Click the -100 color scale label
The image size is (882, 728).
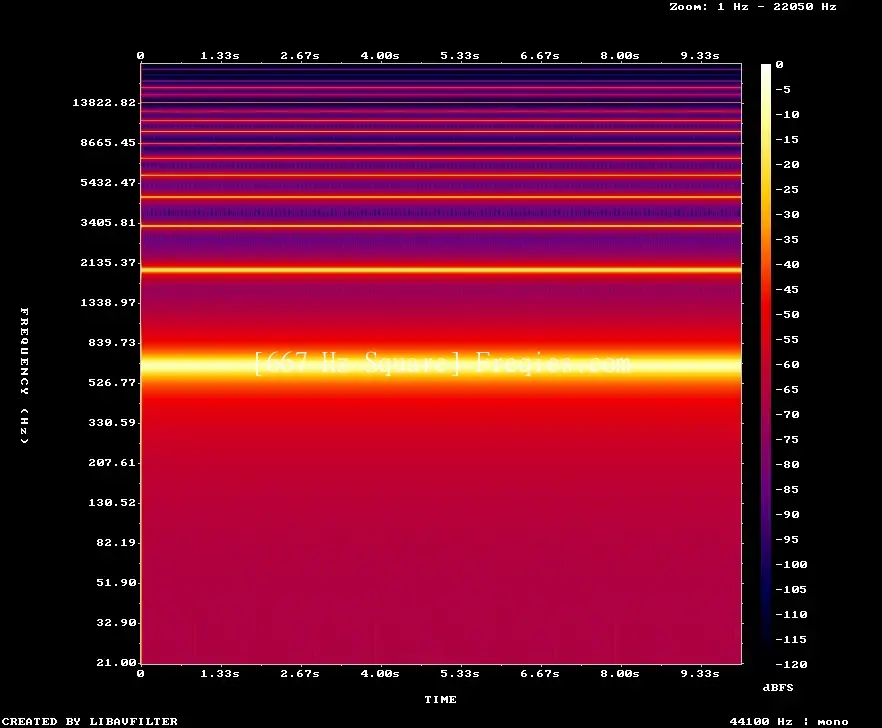[x=791, y=564]
